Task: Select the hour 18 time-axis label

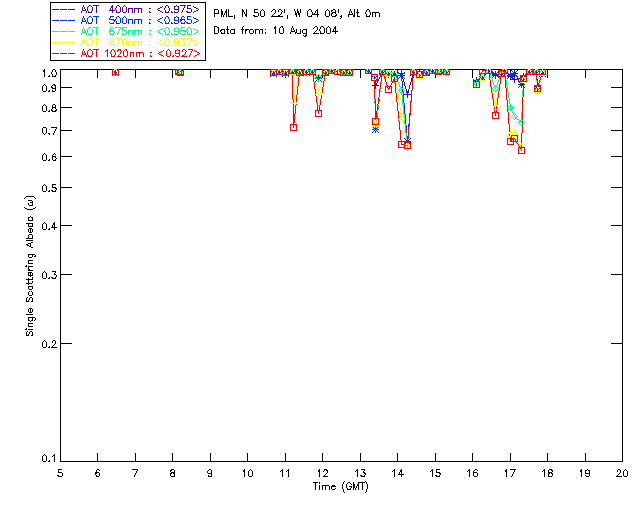Action: click(547, 473)
